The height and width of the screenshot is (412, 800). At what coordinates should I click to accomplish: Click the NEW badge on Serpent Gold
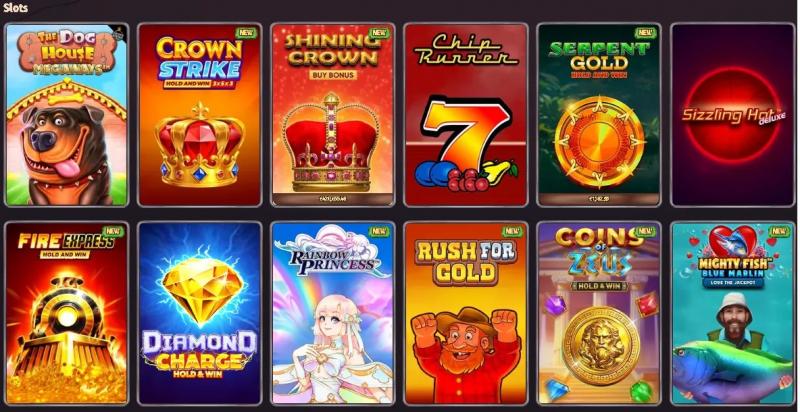646,33
